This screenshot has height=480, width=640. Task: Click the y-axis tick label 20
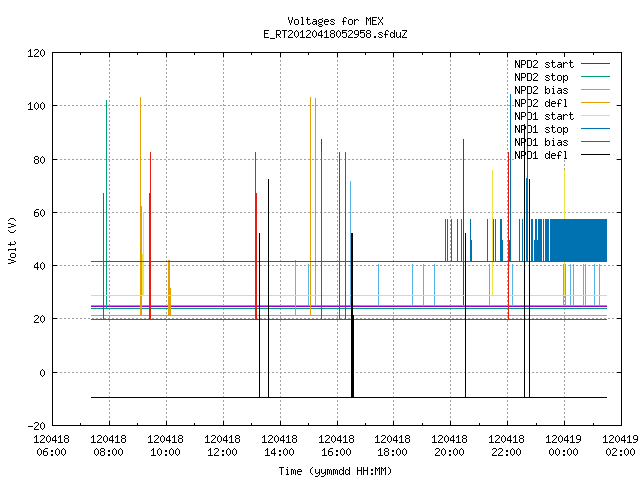tap(39, 319)
